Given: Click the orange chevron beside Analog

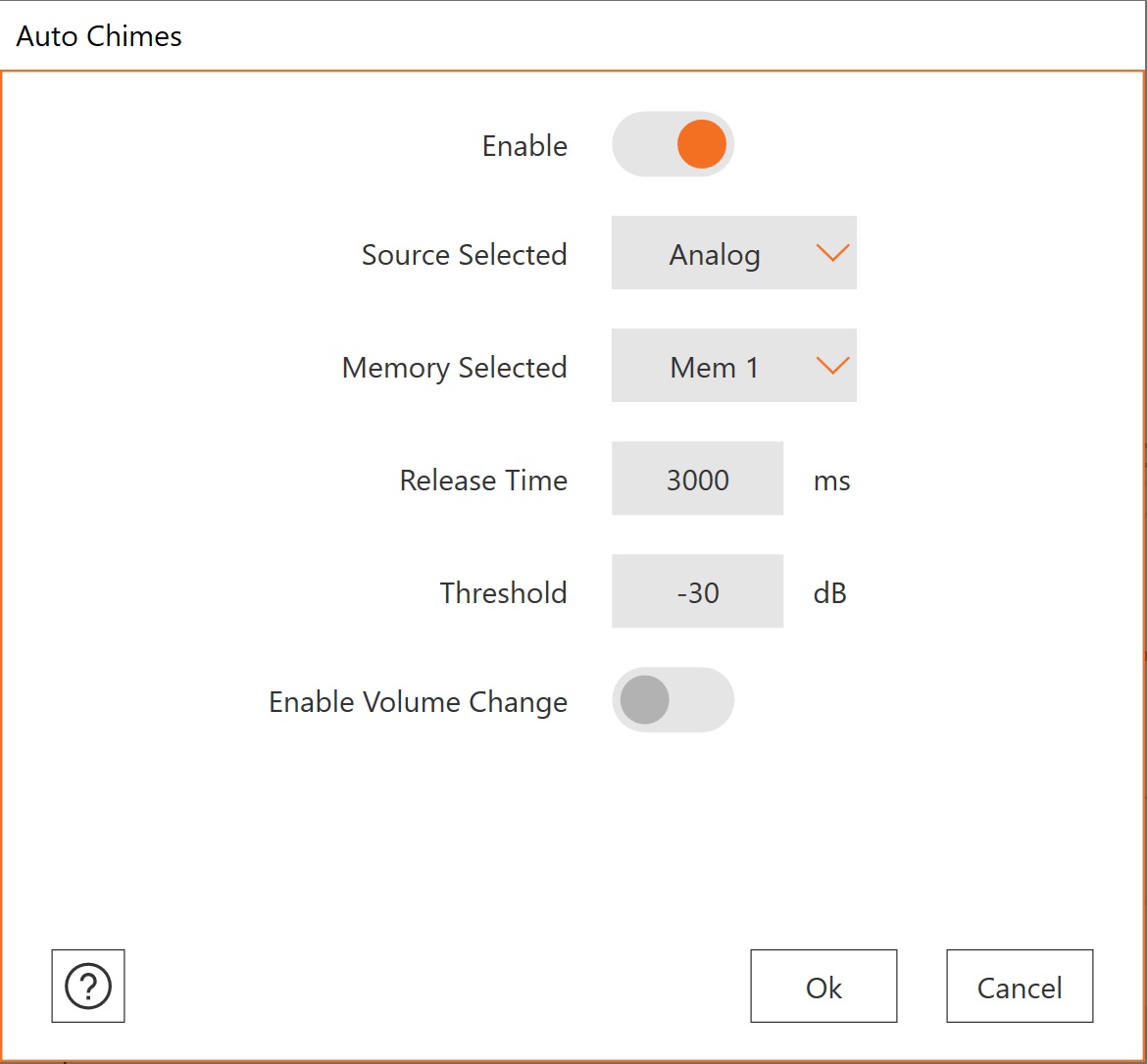Looking at the screenshot, I should pos(831,253).
